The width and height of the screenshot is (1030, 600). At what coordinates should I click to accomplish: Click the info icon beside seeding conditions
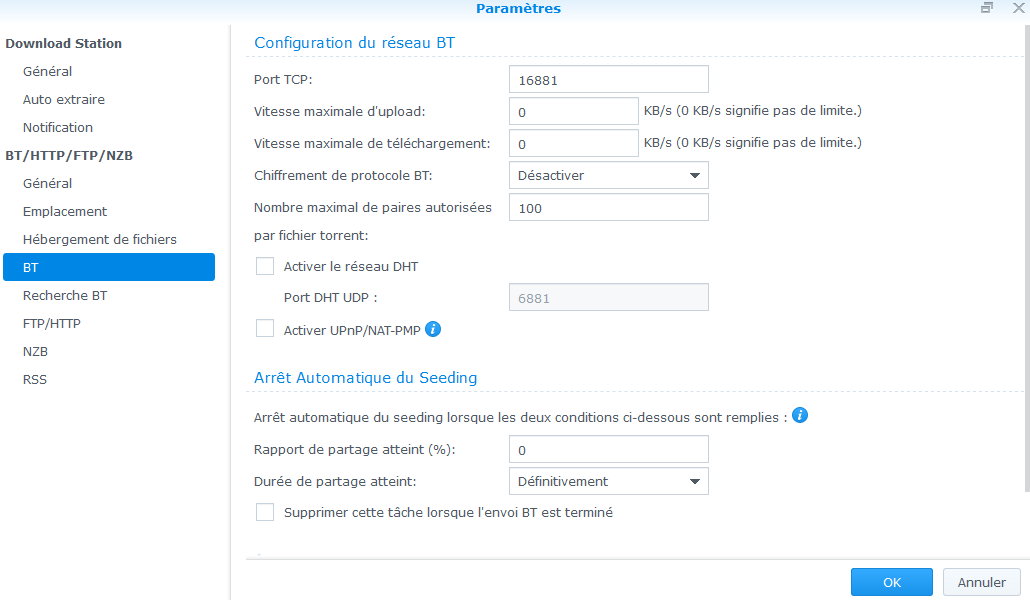click(x=800, y=415)
